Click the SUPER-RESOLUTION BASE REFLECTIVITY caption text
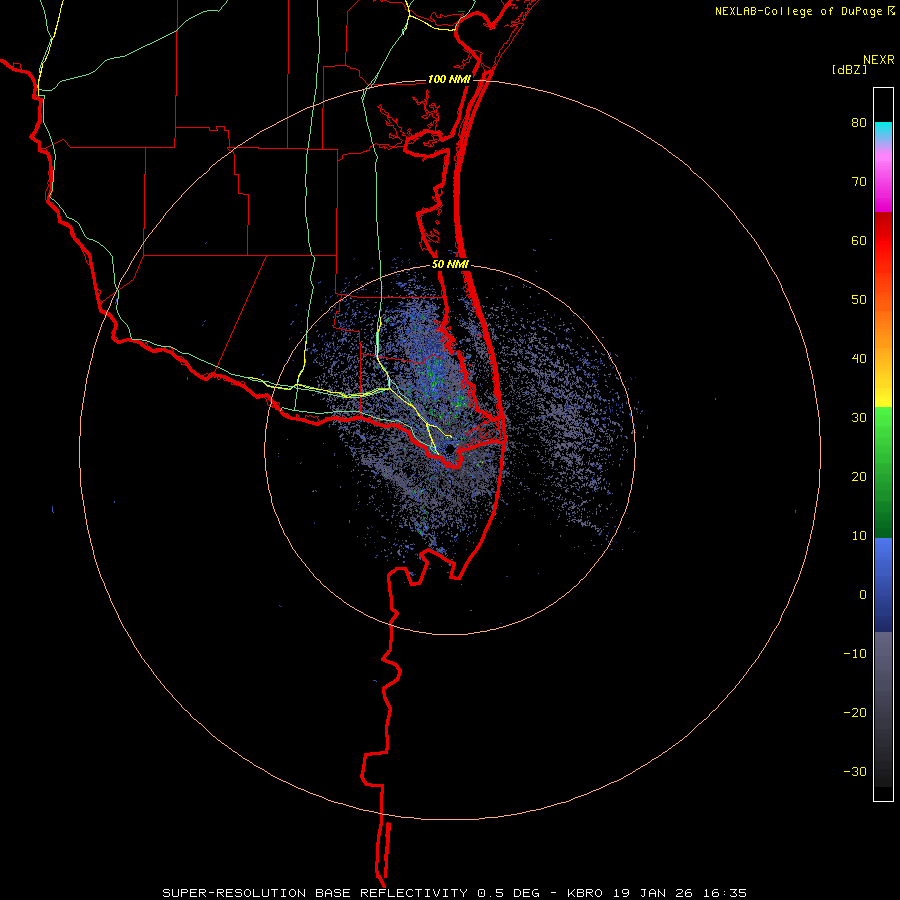The width and height of the screenshot is (900, 900). (315, 893)
